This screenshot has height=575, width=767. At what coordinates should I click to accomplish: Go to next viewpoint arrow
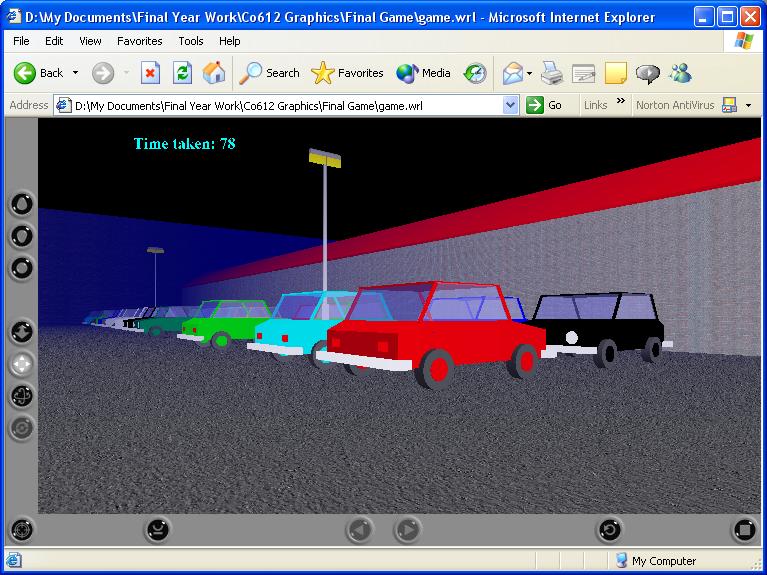(x=407, y=529)
